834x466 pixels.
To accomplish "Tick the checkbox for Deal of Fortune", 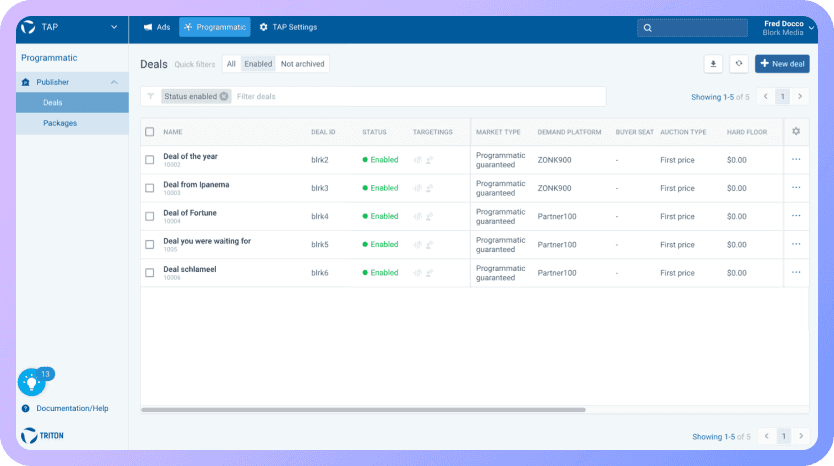I will [150, 216].
